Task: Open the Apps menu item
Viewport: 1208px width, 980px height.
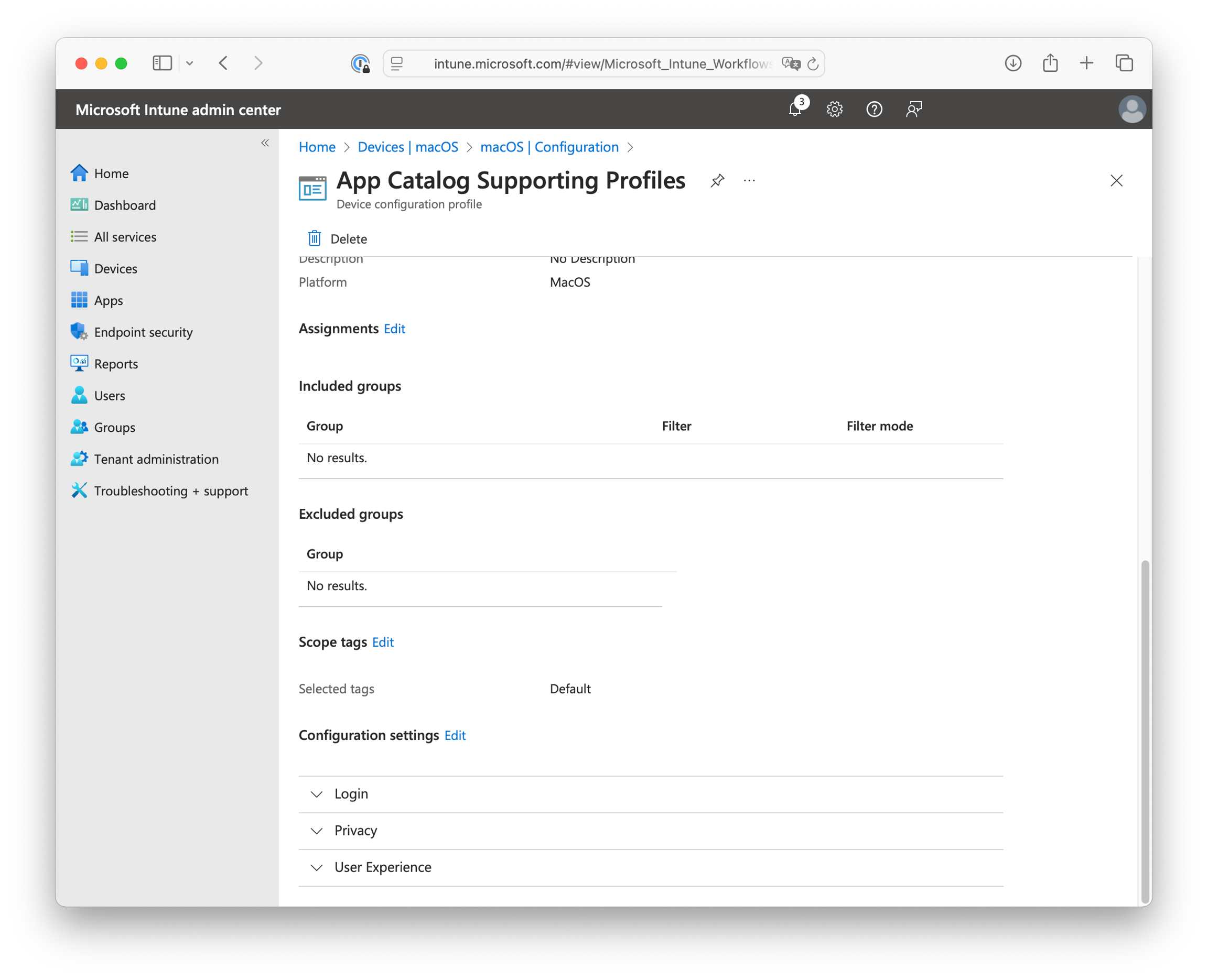Action: point(109,300)
